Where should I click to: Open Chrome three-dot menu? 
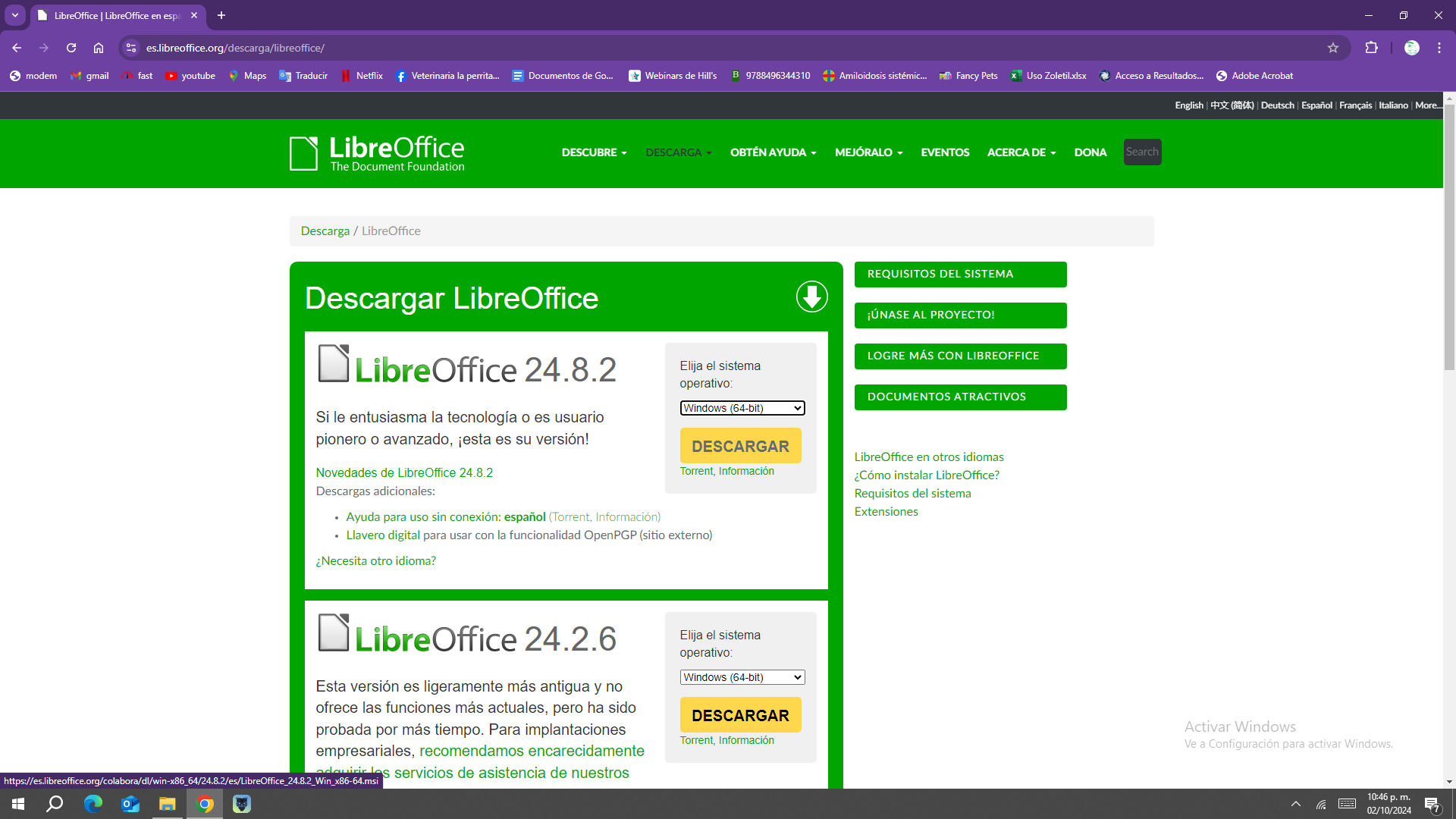(x=1439, y=48)
